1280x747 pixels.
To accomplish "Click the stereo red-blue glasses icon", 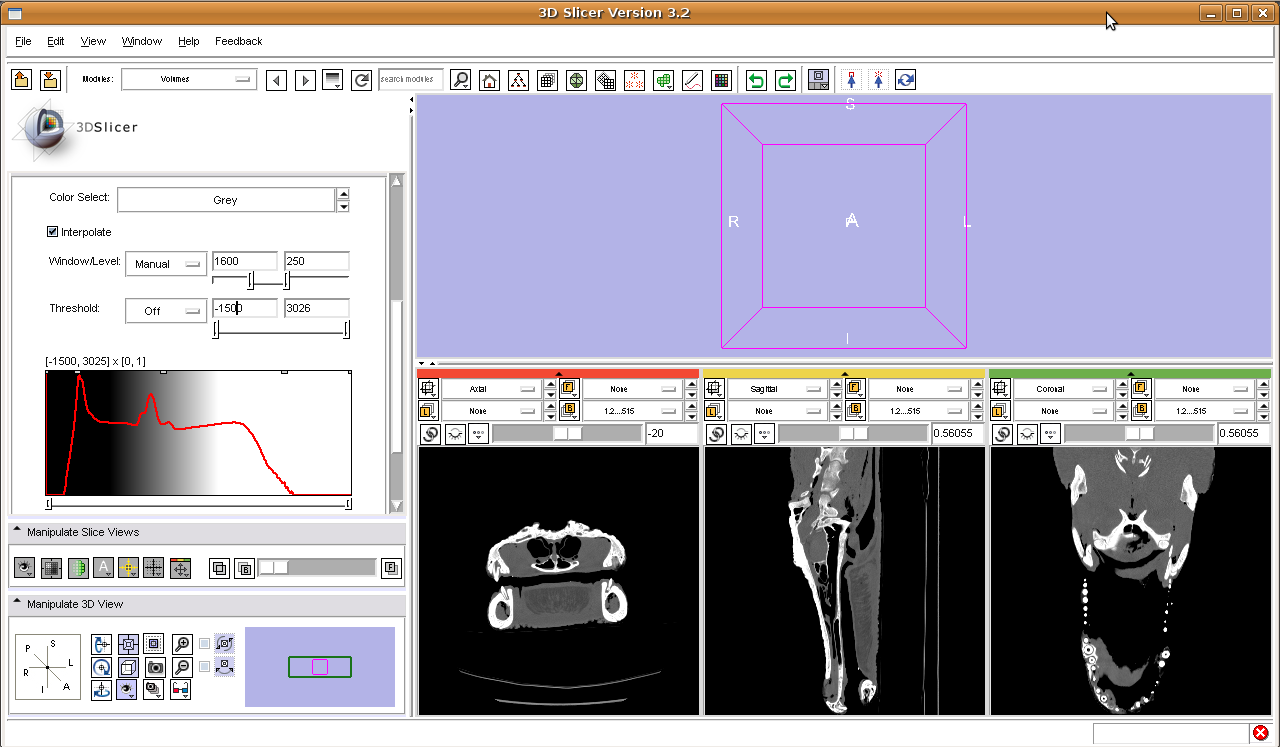I will click(x=181, y=690).
